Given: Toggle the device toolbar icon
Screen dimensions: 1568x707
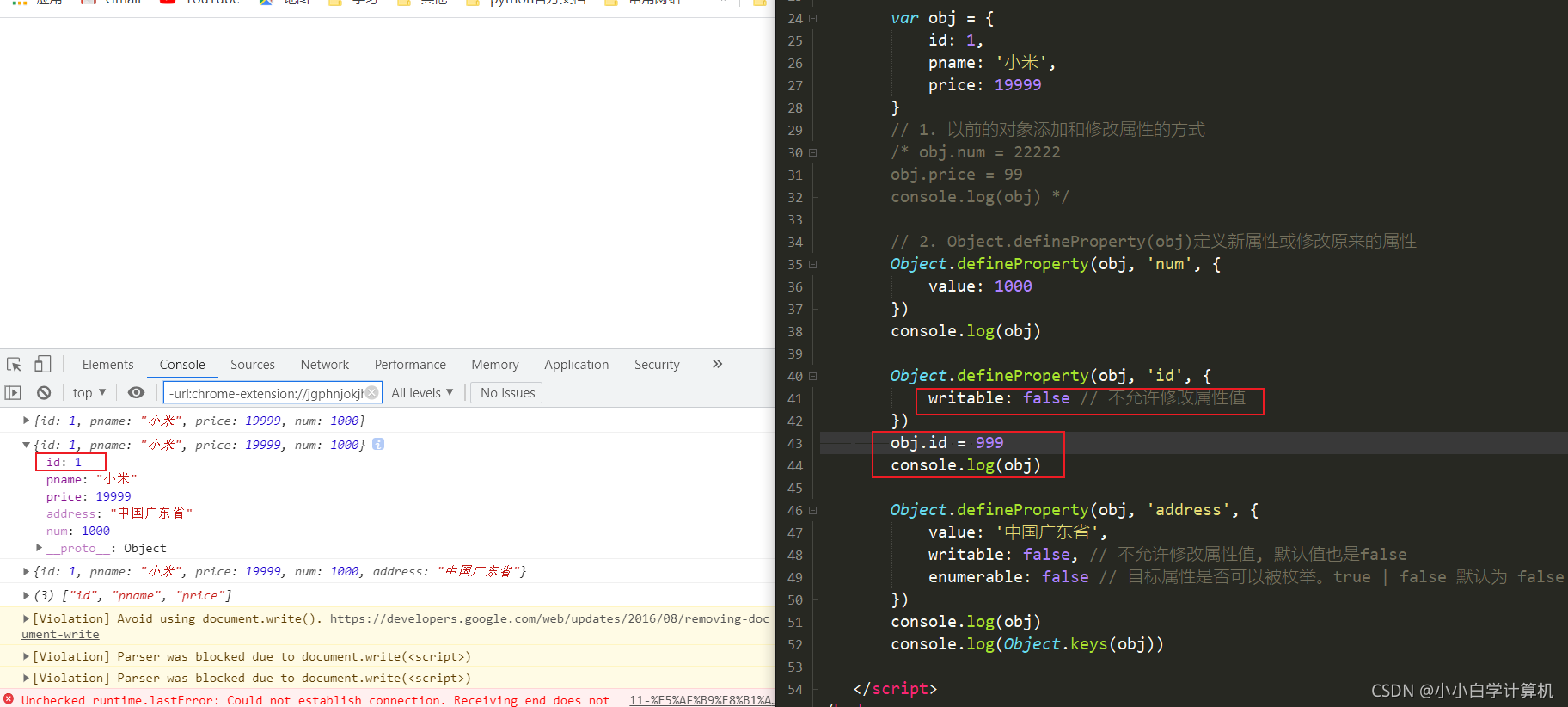Looking at the screenshot, I should point(43,364).
